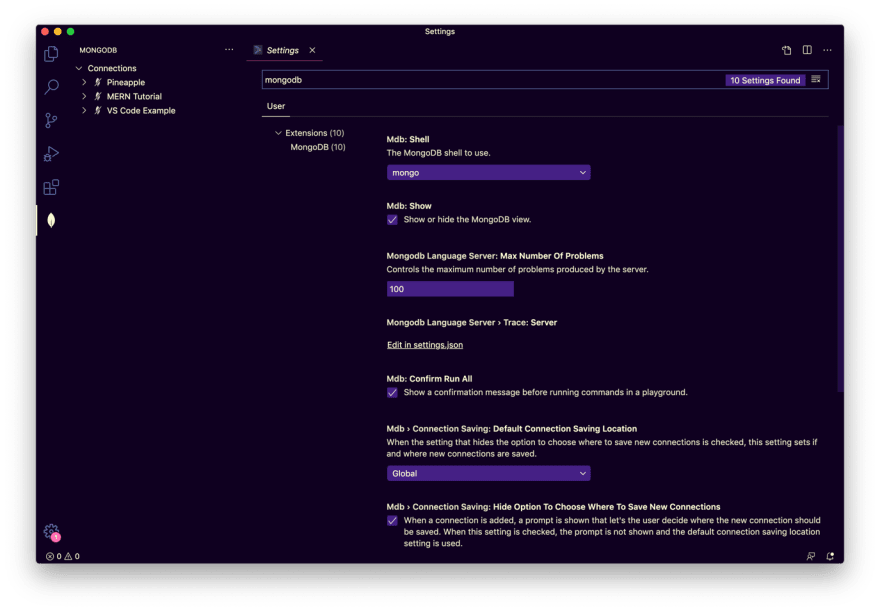Toggle Hide Option To Choose Where To Save checkbox
Screen dimensions: 880x611
pos(392,521)
